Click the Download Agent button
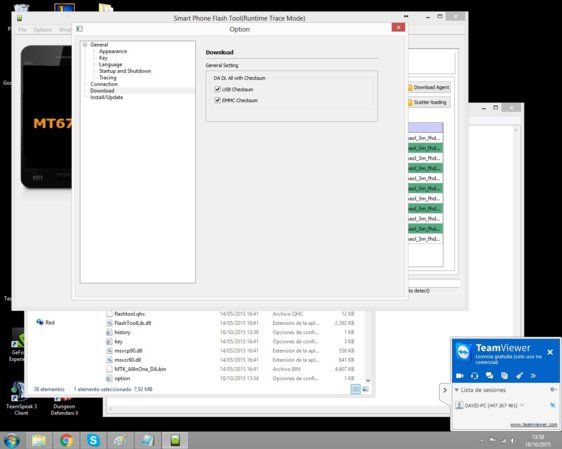562x449 pixels. click(429, 87)
